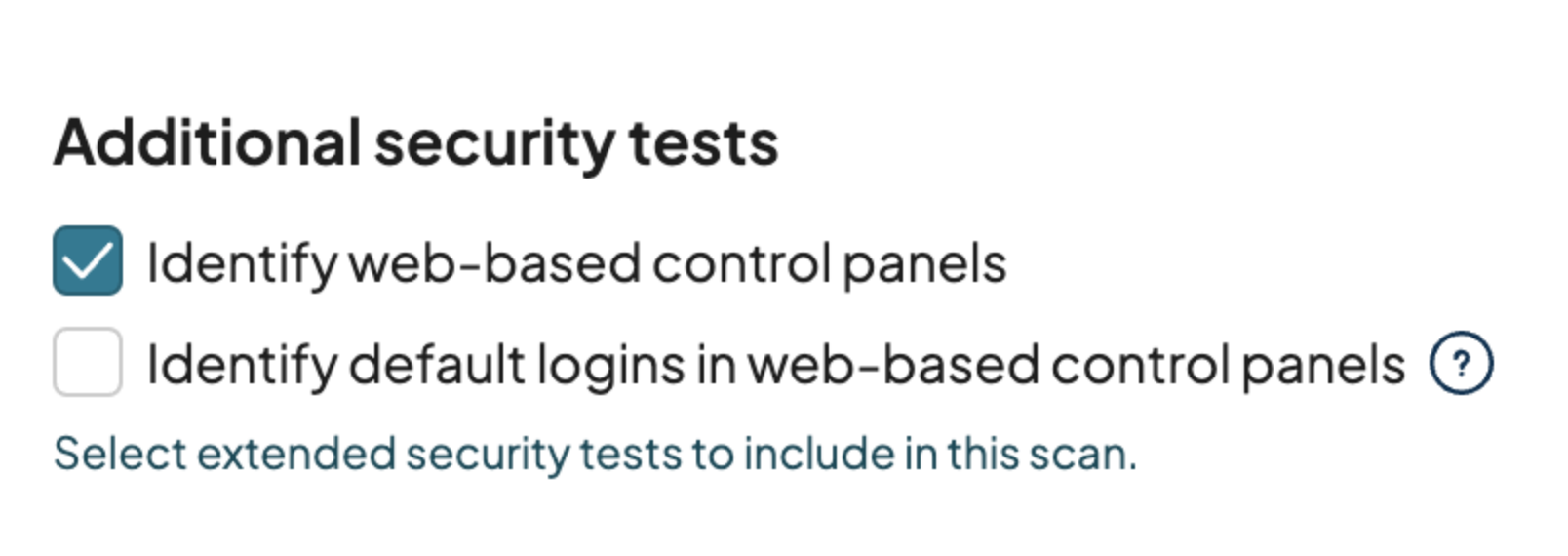Select the word "Additional" in the heading
This screenshot has width=1568, height=556.
[x=208, y=143]
